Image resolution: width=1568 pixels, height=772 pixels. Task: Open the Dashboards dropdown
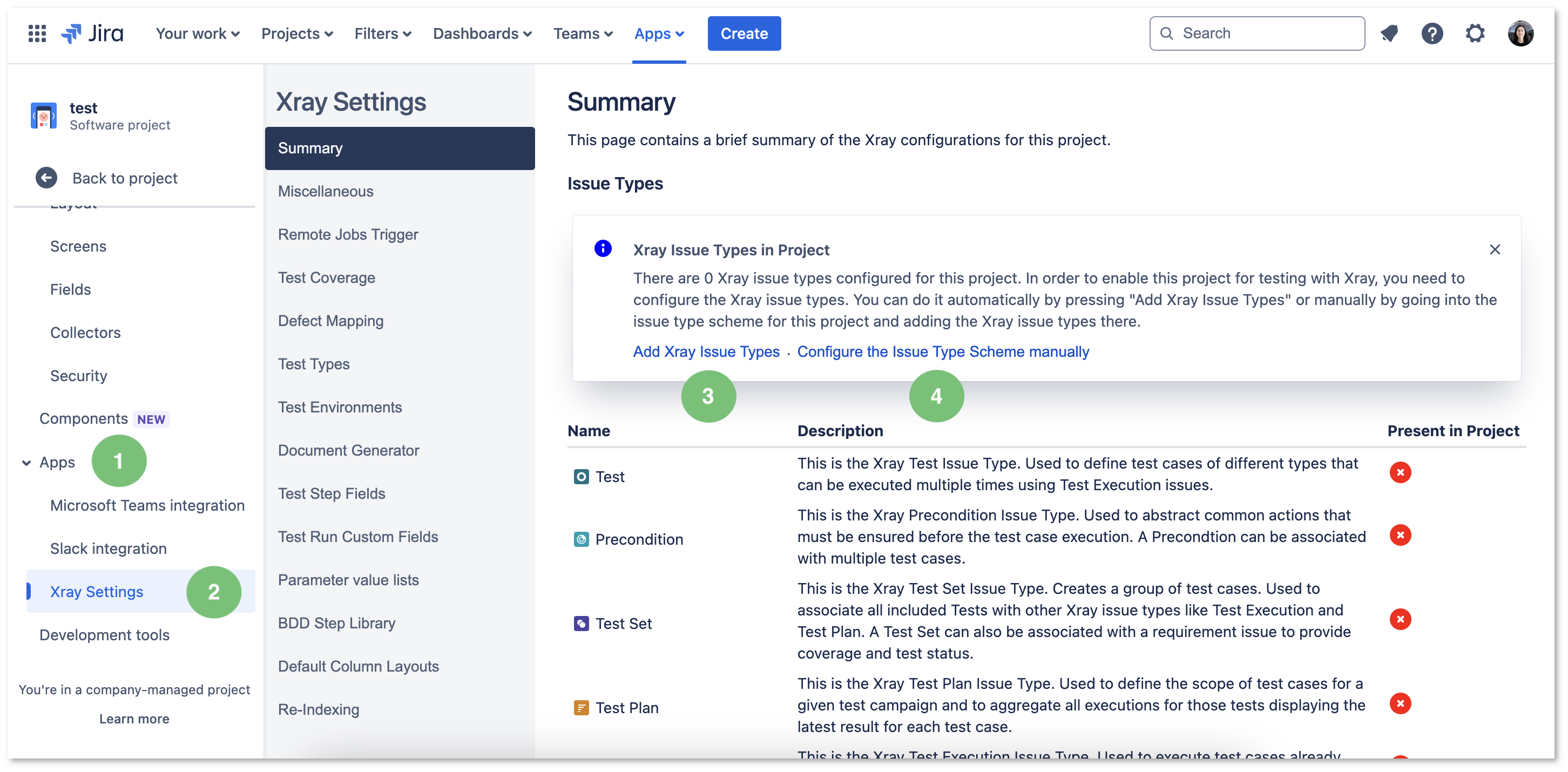point(483,33)
